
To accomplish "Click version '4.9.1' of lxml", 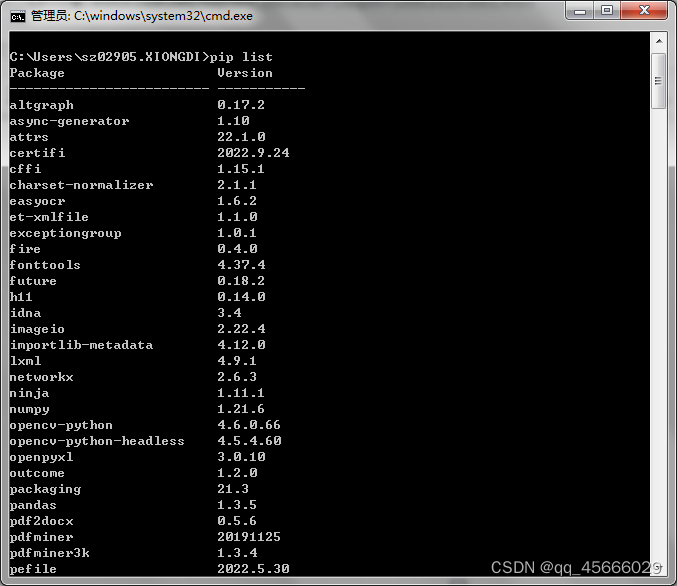I will (x=237, y=361).
